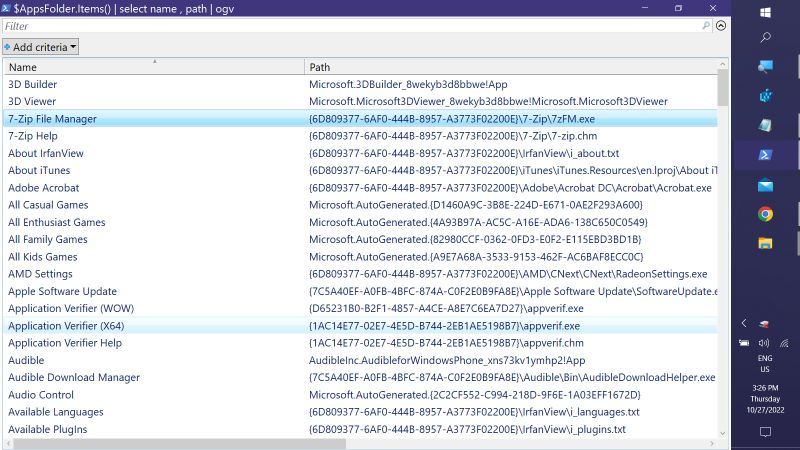Select the 3D Viewer row
The image size is (800, 450).
click(x=360, y=102)
